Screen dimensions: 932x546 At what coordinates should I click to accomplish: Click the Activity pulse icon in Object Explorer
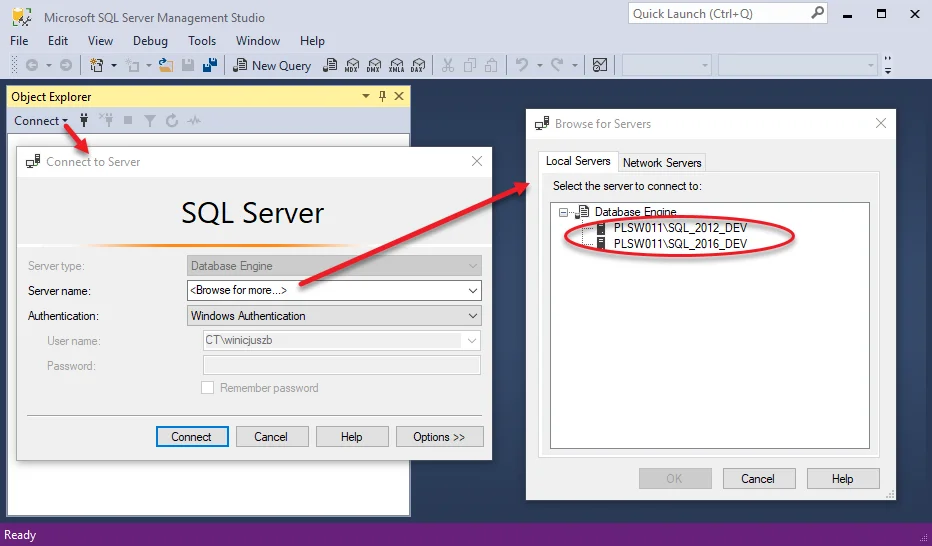tap(194, 121)
